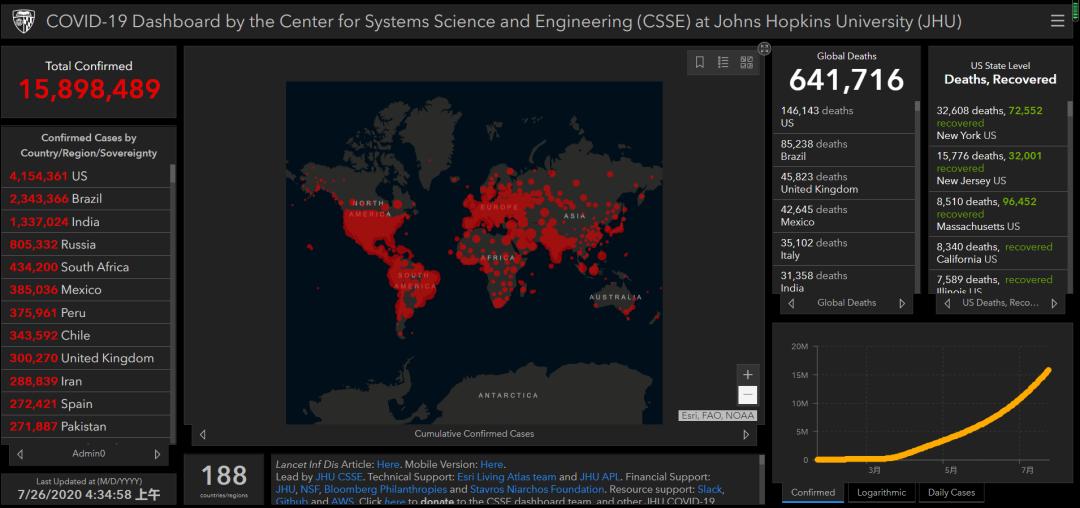
Task: Switch chart to Logarithmic tab
Action: click(x=881, y=493)
